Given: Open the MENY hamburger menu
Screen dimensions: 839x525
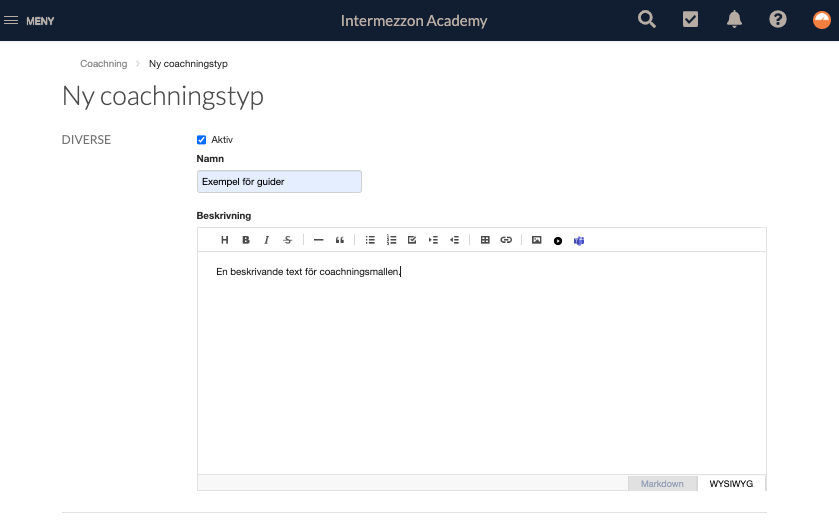Looking at the screenshot, I should click(29, 21).
